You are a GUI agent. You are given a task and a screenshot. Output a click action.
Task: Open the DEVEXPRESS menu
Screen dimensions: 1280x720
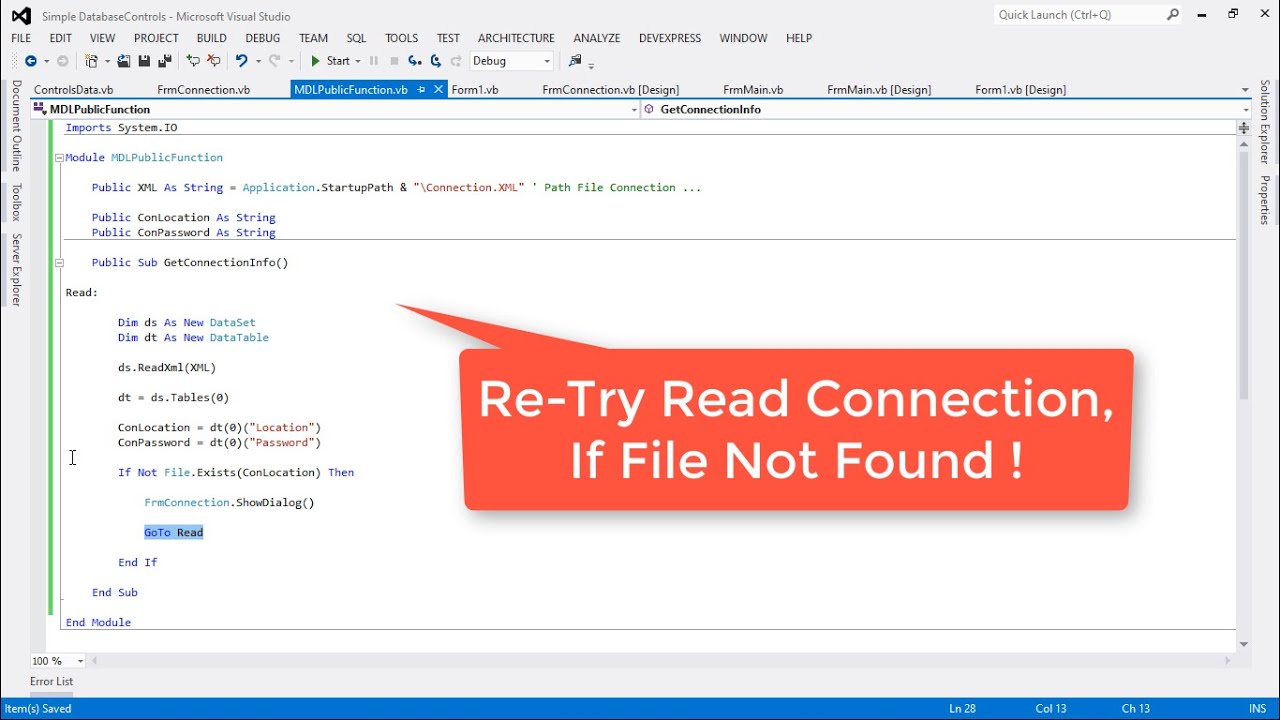click(x=670, y=38)
